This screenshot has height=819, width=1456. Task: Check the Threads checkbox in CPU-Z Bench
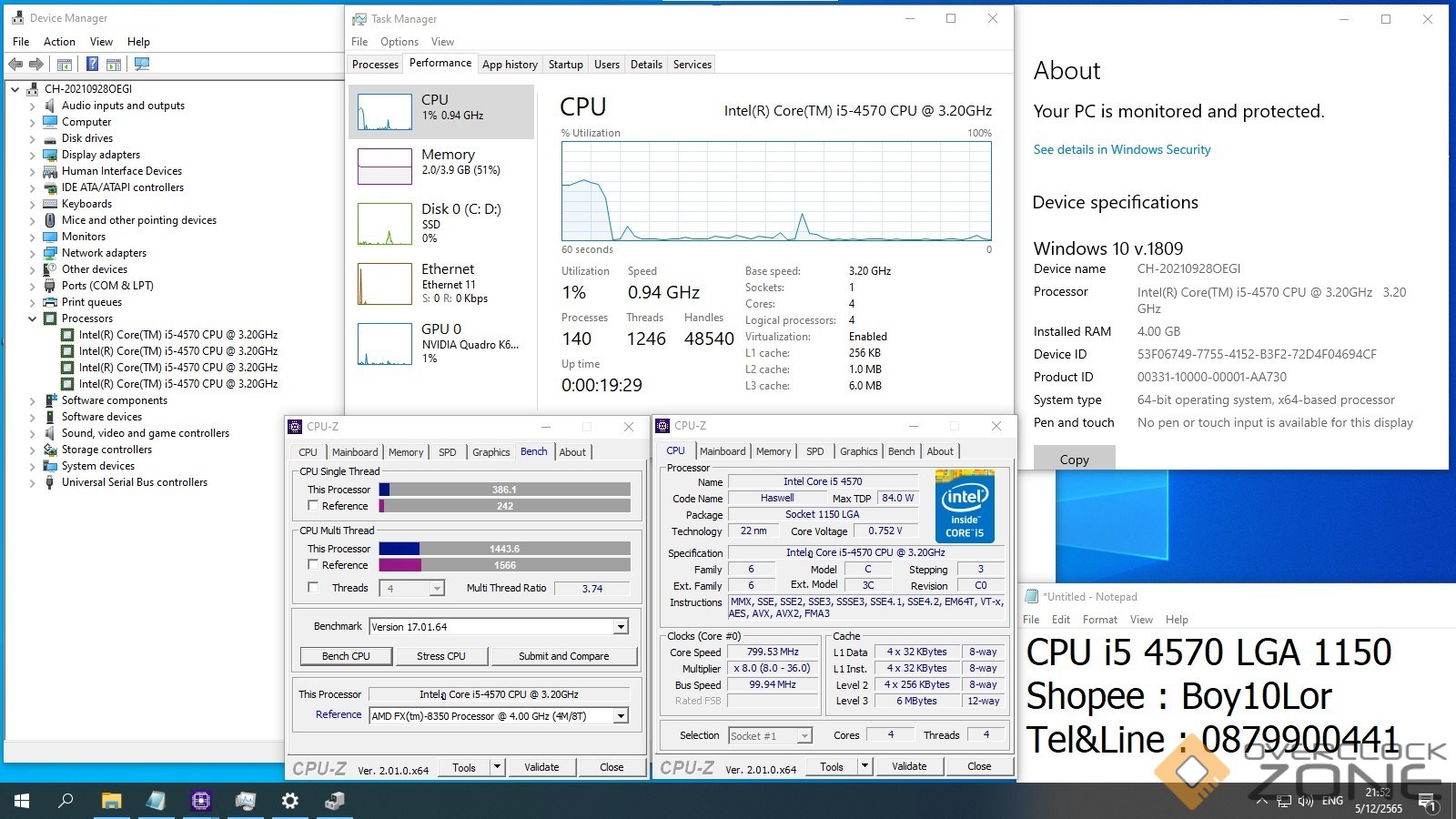pyautogui.click(x=313, y=588)
